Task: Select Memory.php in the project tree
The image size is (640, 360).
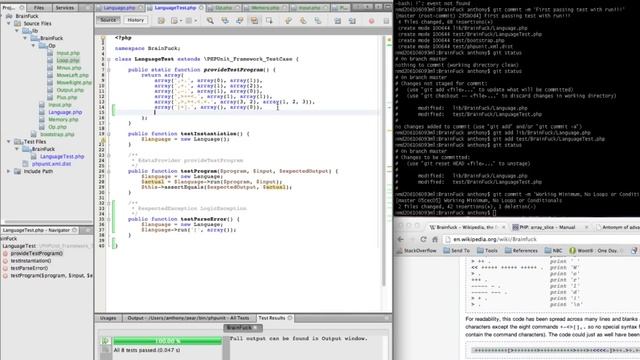Action: 63,120
